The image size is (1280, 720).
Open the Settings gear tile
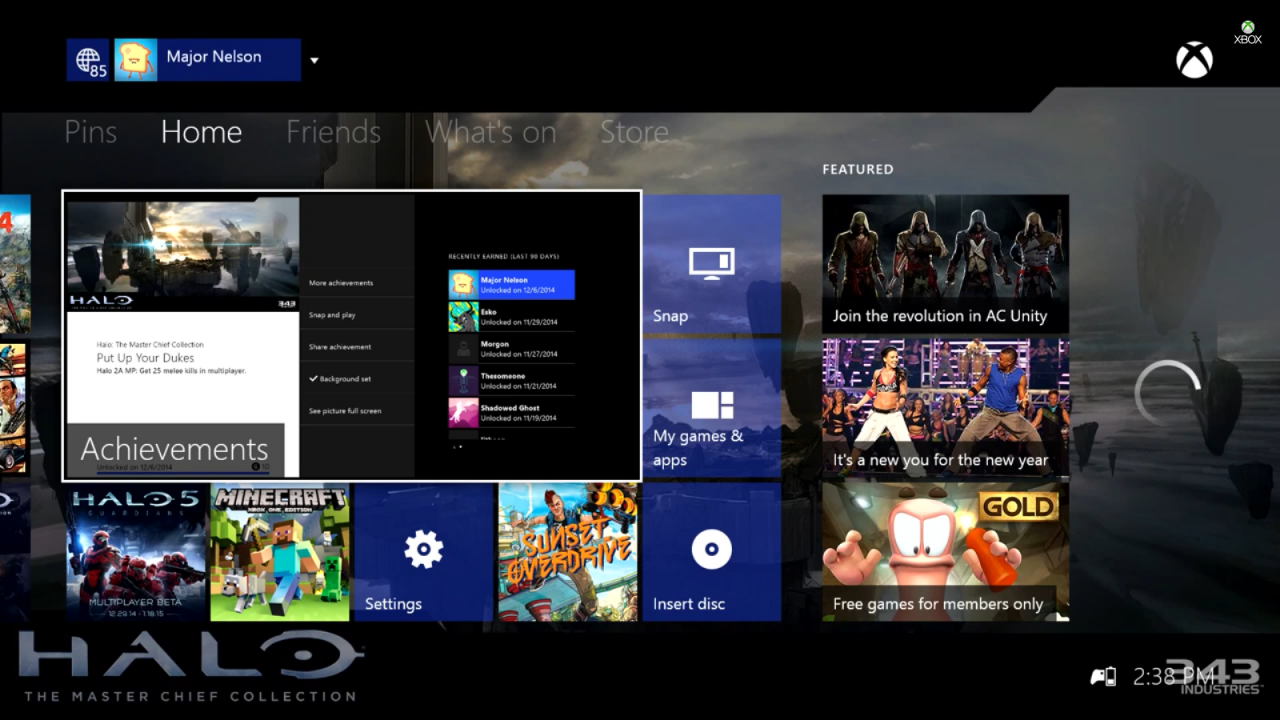click(424, 552)
